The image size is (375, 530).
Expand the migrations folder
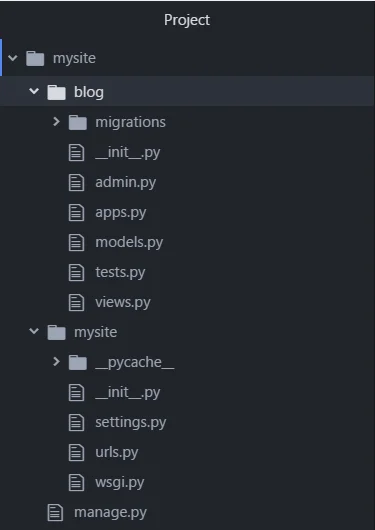pos(56,122)
